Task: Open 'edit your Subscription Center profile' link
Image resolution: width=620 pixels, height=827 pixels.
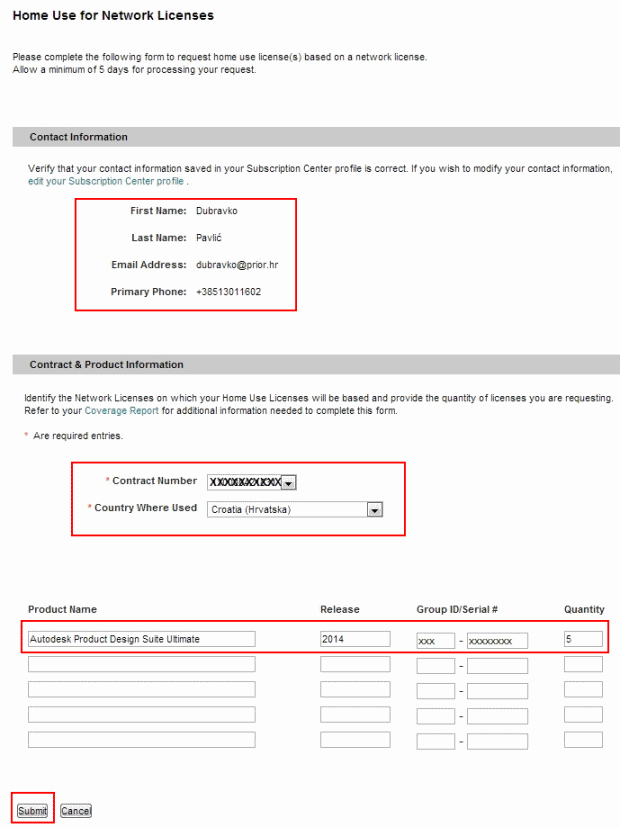Action: (106, 182)
